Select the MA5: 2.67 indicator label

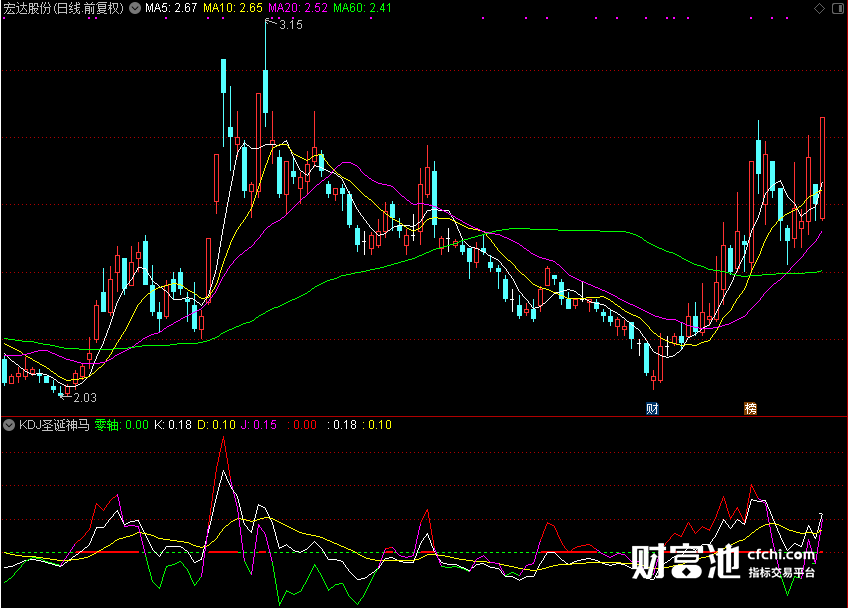click(x=171, y=8)
